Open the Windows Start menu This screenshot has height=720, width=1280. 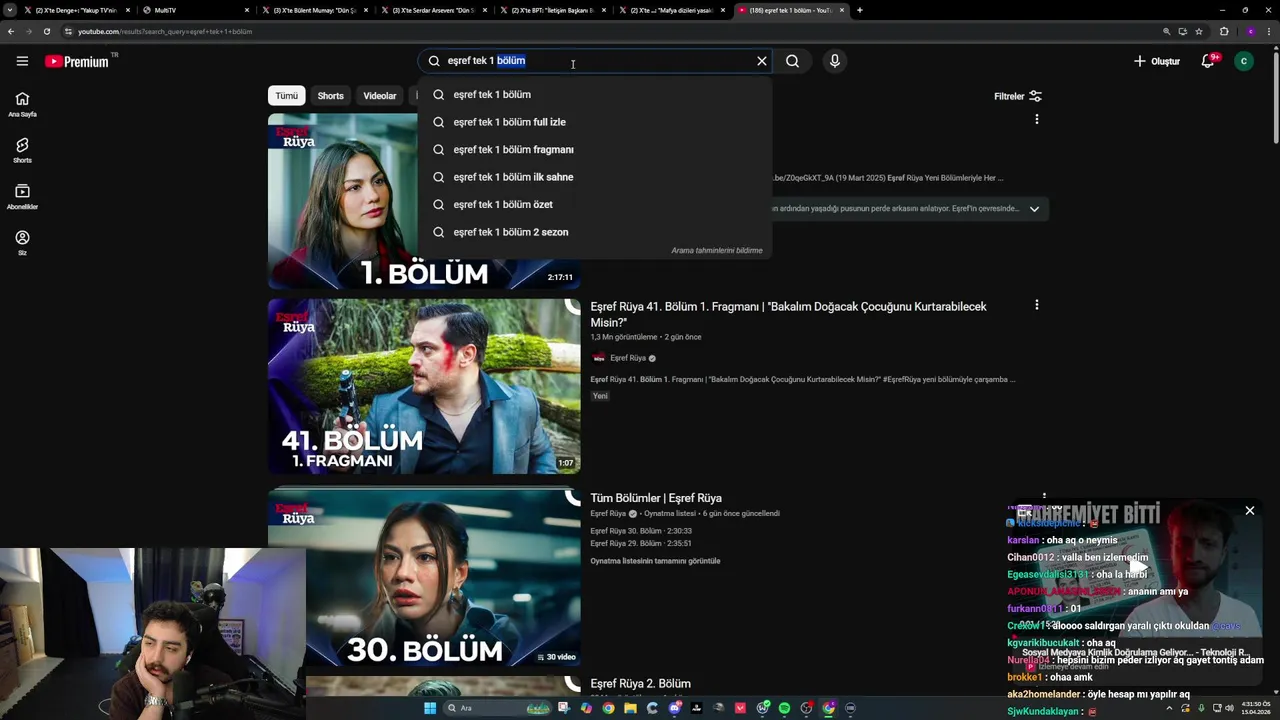point(430,708)
